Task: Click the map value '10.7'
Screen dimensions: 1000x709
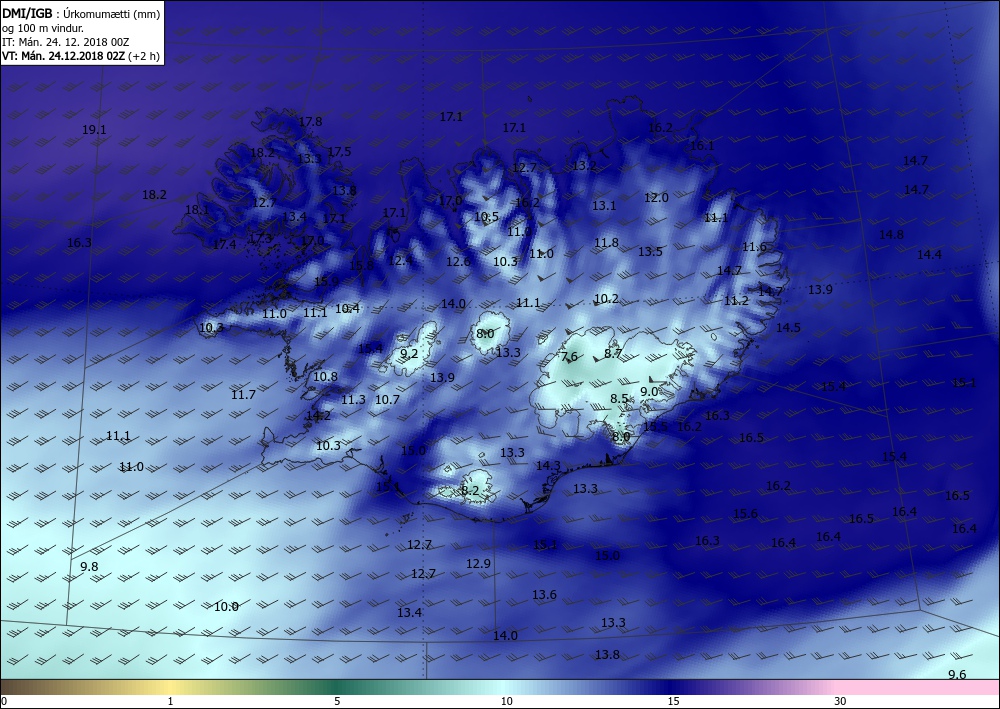Action: click(x=386, y=399)
